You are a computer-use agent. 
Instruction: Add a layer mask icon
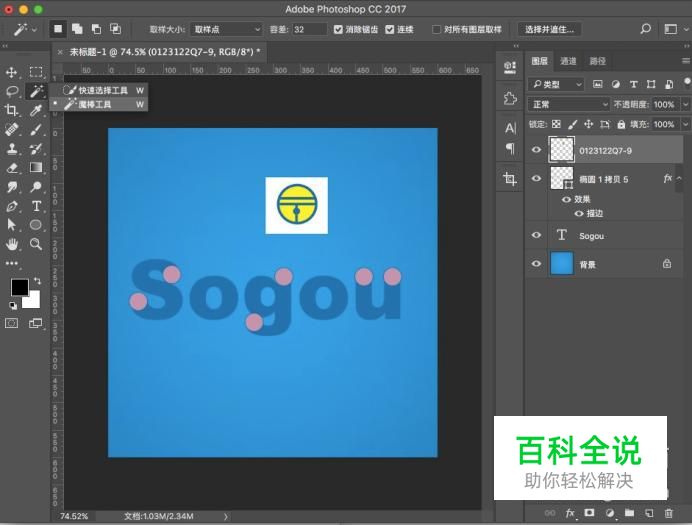[589, 513]
